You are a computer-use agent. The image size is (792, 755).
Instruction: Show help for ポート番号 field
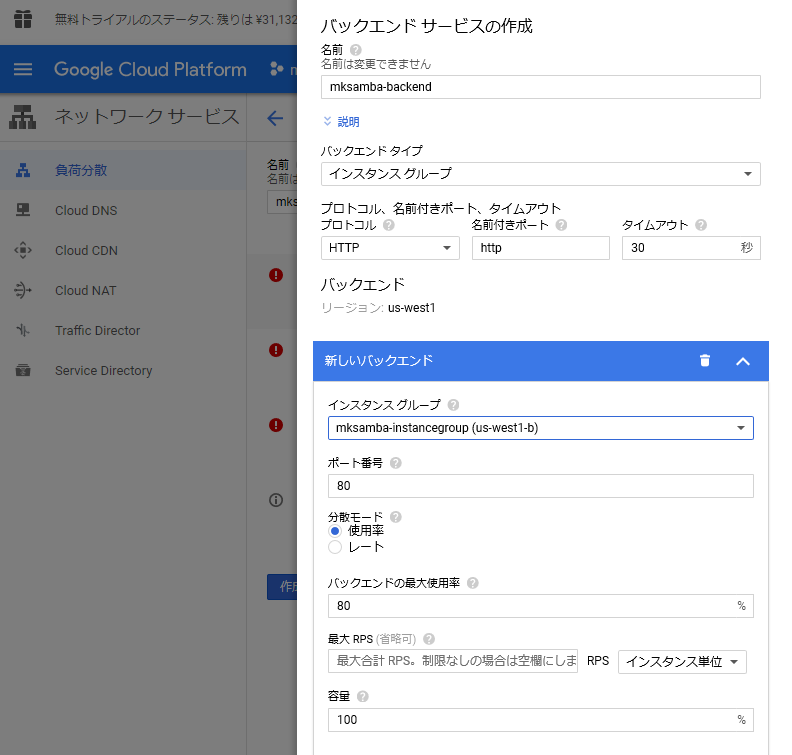(x=395, y=463)
